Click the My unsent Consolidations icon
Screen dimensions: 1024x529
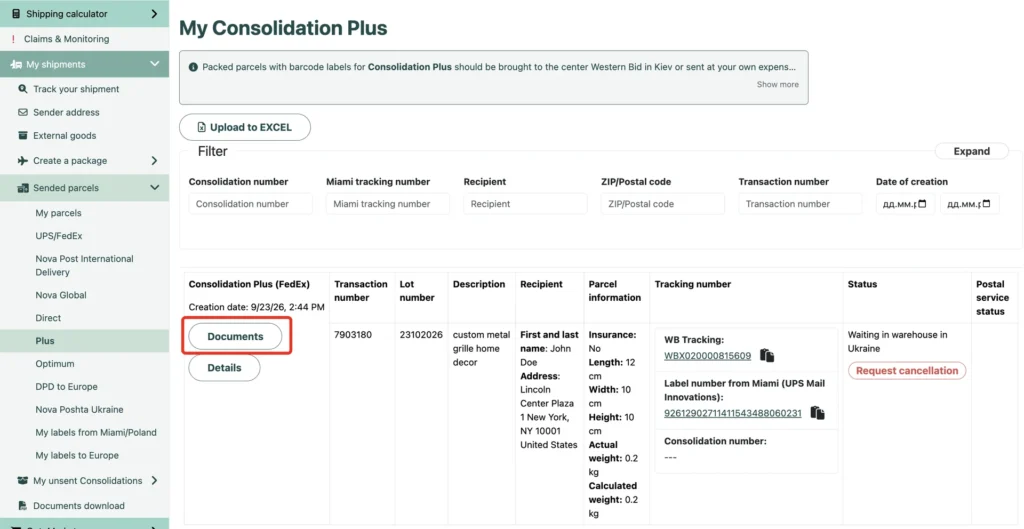click(x=23, y=481)
